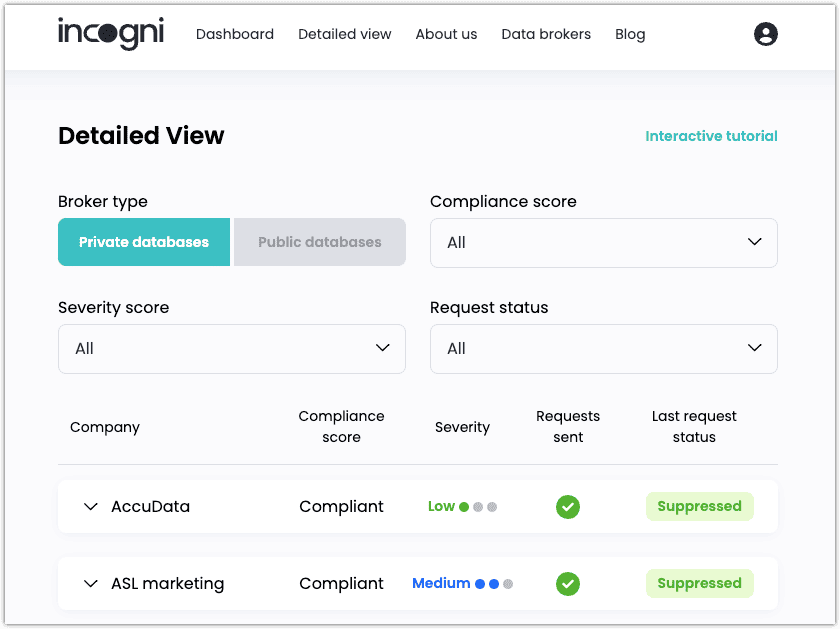Screen dimensions: 840x629
Task: Go to the Dashboard menu item
Action: [x=235, y=34]
